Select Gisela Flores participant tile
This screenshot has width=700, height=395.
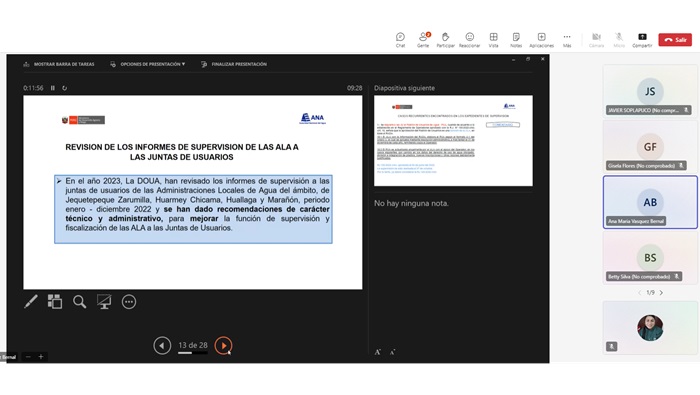(x=650, y=146)
